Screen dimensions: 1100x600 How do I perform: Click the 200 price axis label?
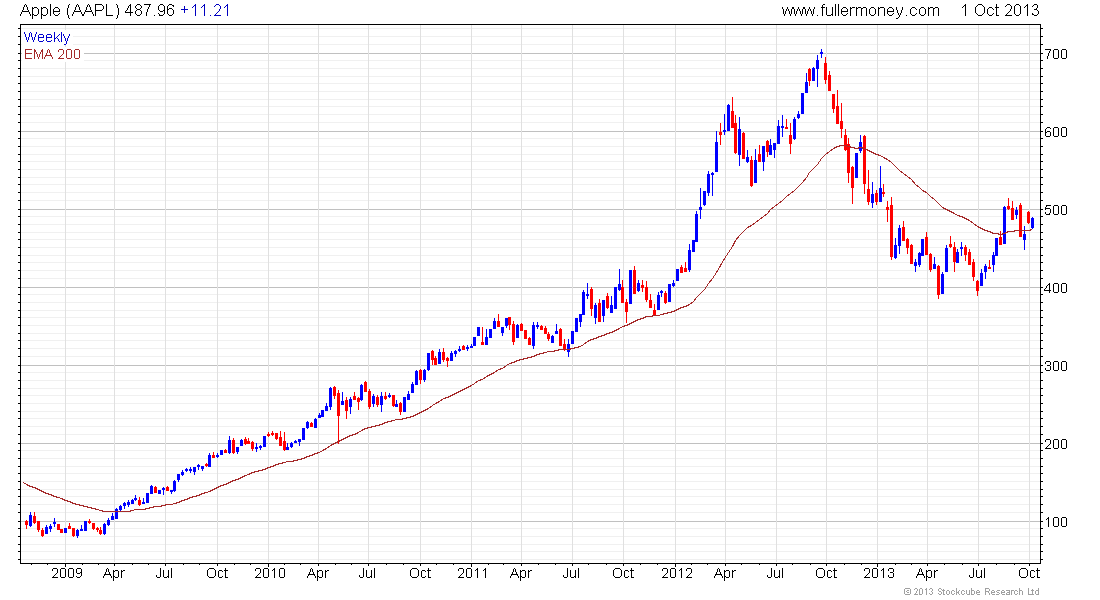[x=1056, y=444]
